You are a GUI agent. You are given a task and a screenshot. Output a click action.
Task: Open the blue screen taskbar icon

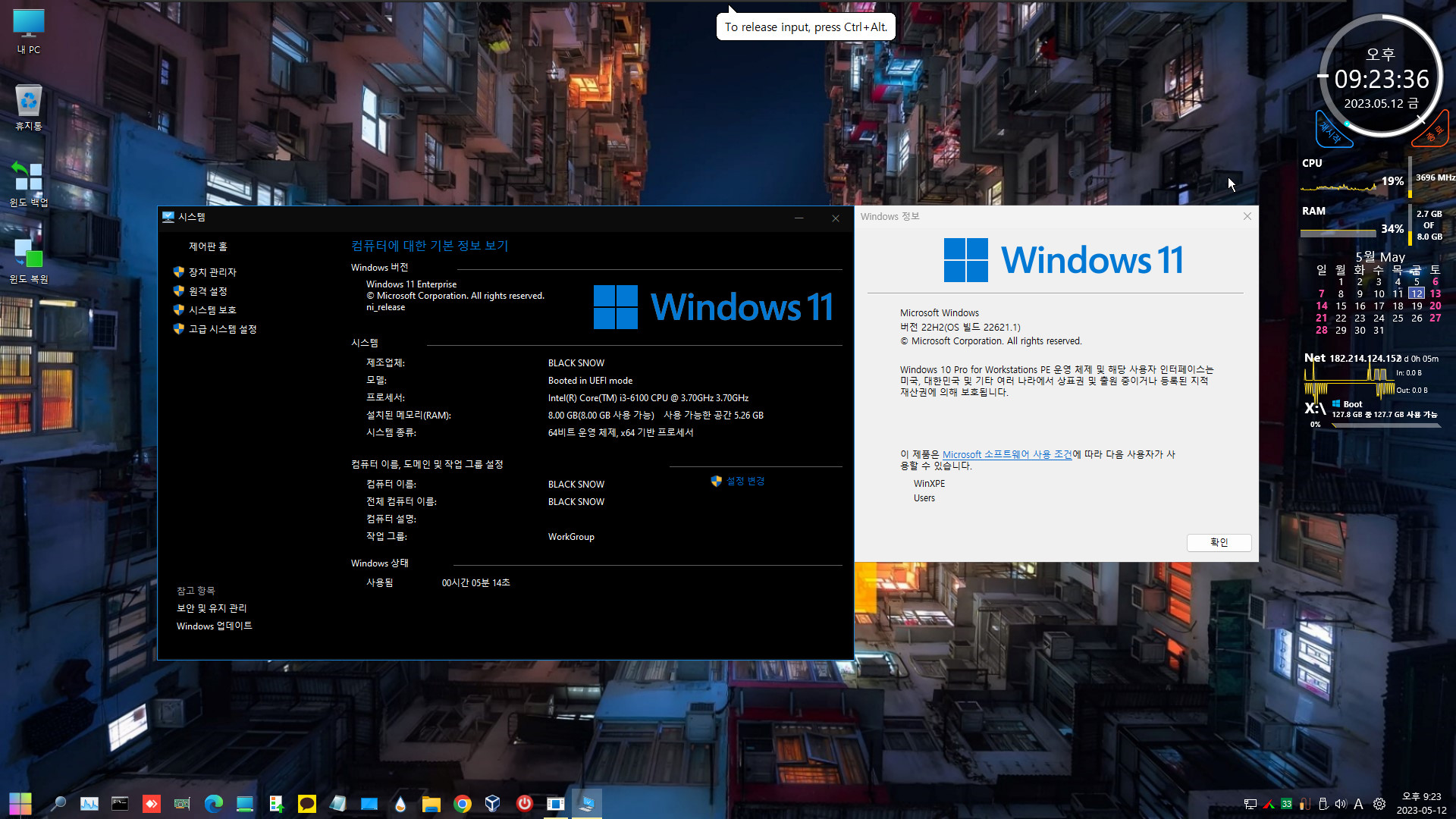(369, 803)
